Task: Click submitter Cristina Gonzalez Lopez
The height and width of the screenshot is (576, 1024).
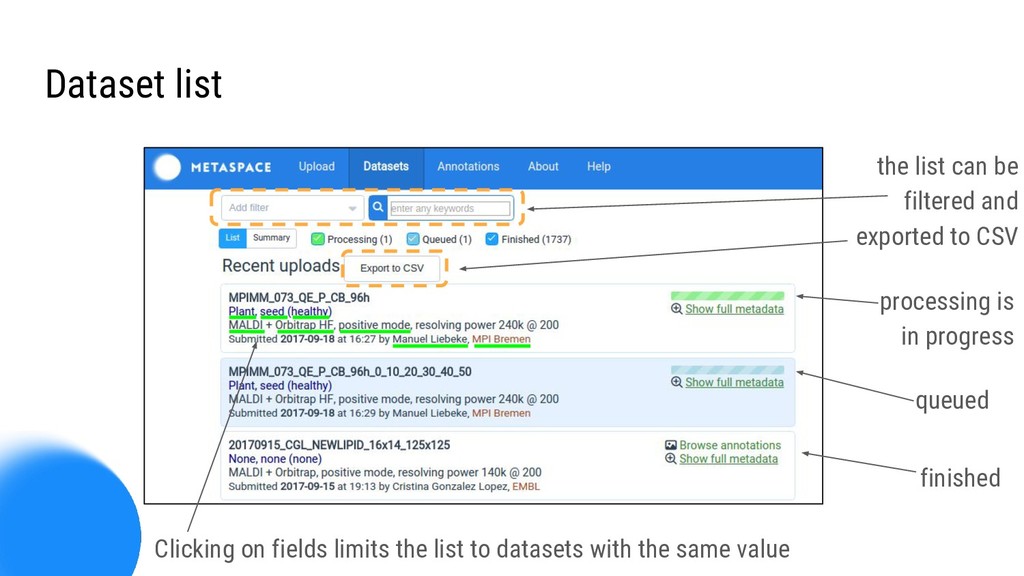Action: 450,487
